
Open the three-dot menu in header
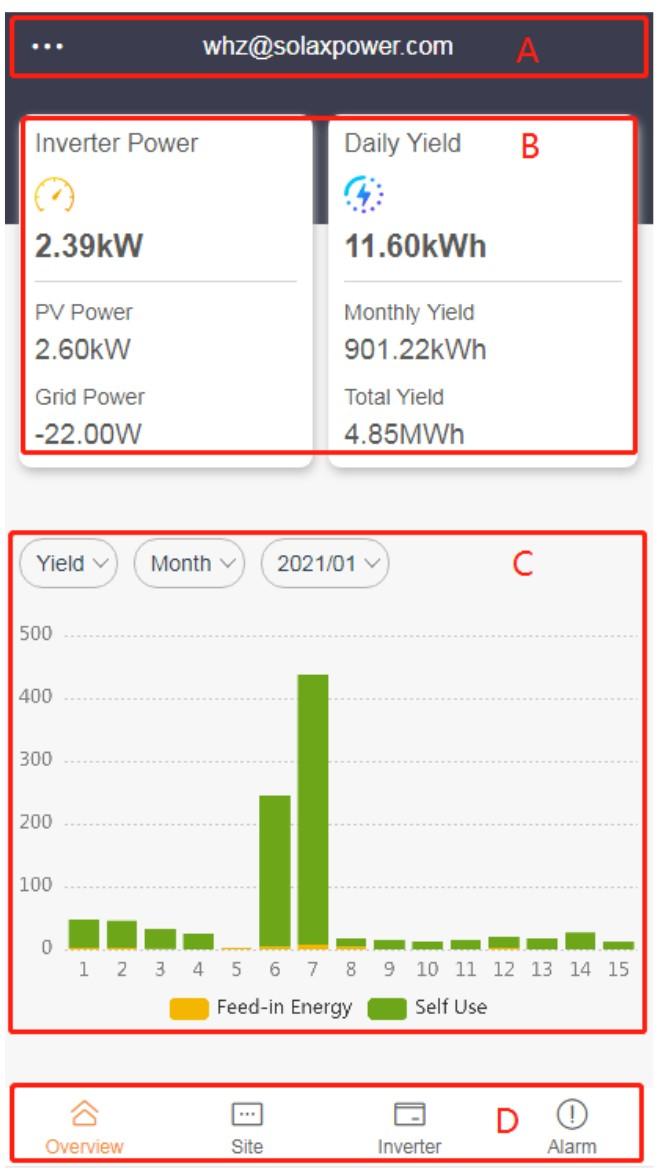47,46
